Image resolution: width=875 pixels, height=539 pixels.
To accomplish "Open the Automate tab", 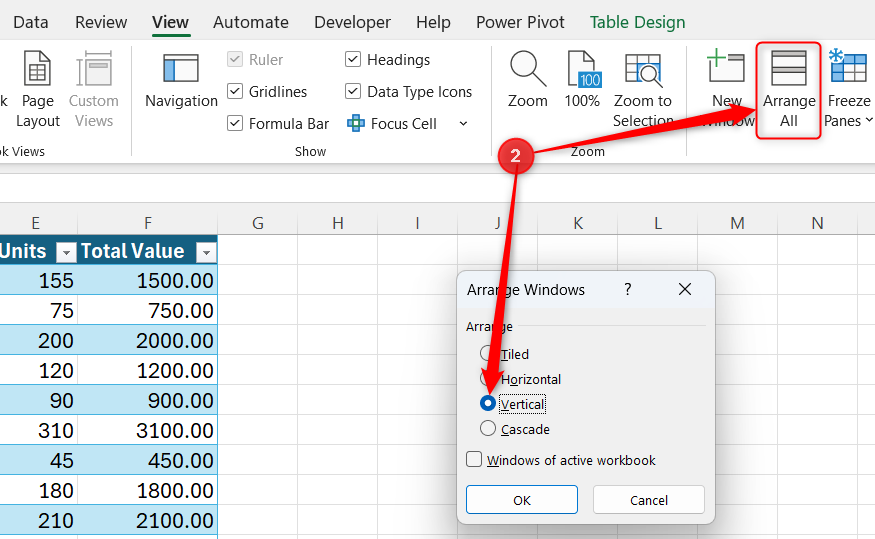I will 251,22.
